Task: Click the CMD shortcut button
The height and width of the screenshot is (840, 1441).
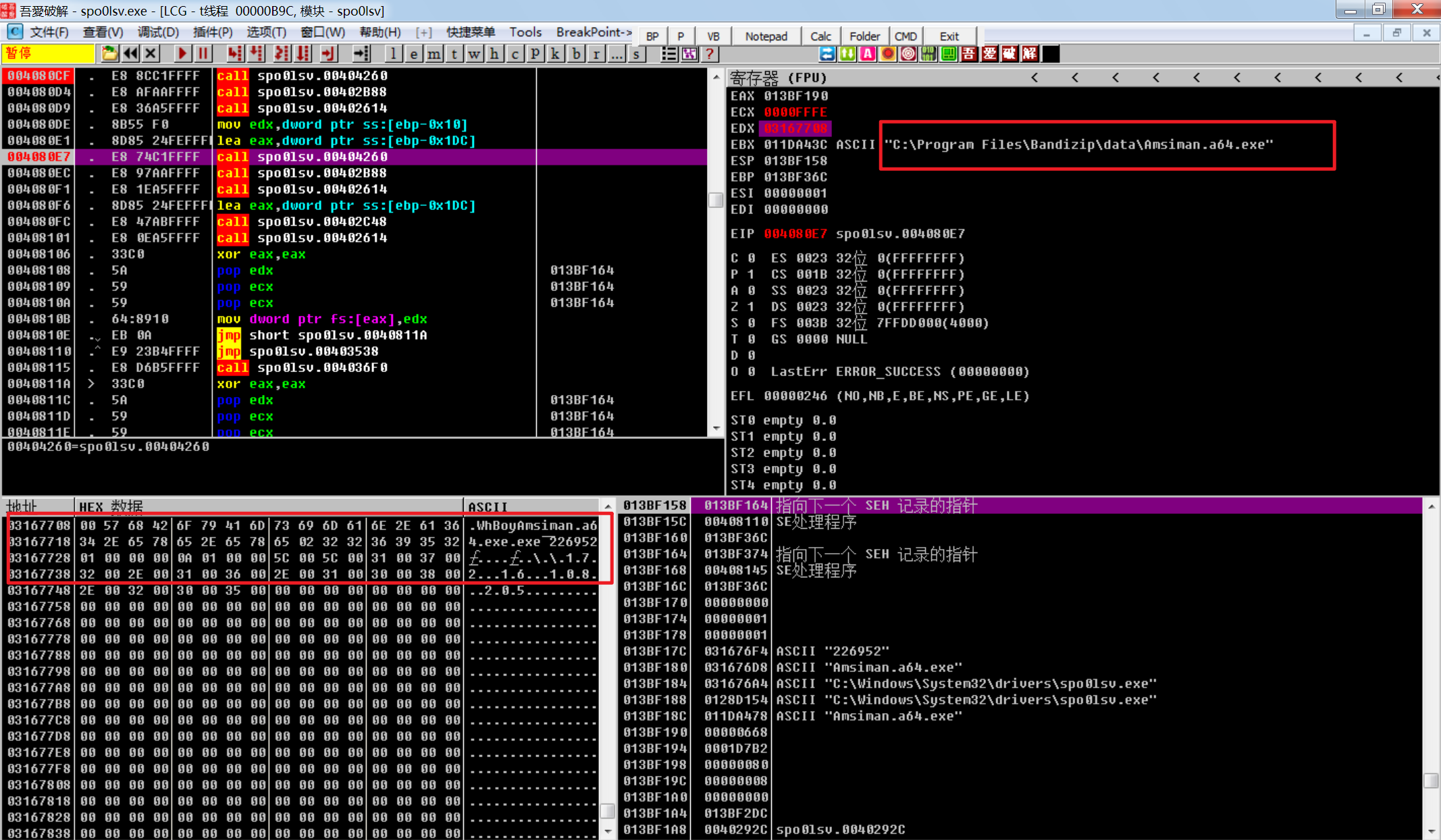Action: click(906, 36)
